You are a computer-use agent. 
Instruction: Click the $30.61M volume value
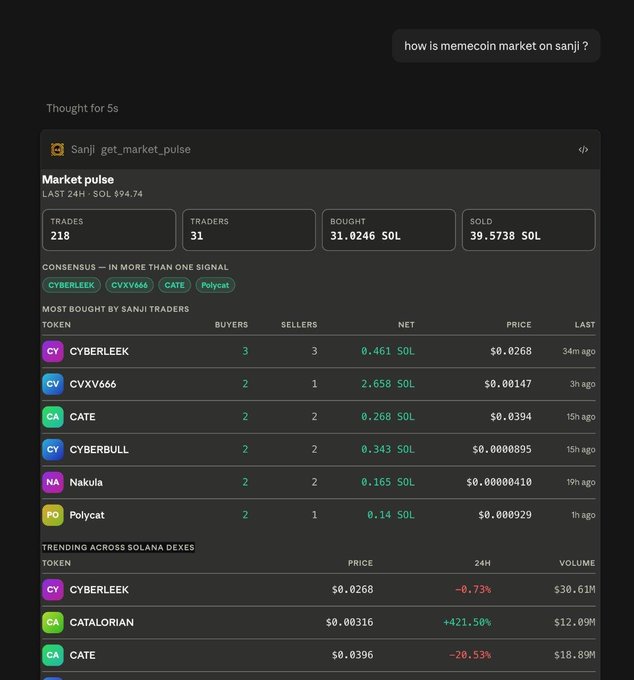[x=575, y=589]
